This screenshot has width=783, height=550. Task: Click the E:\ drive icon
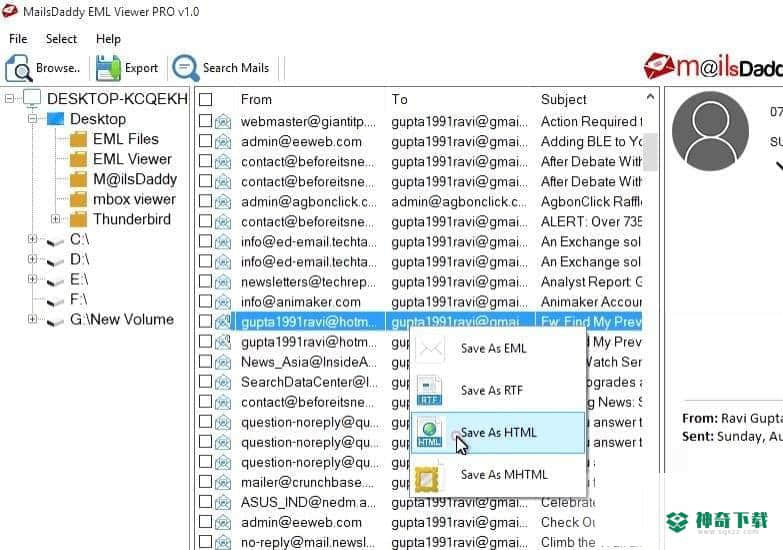pos(55,281)
